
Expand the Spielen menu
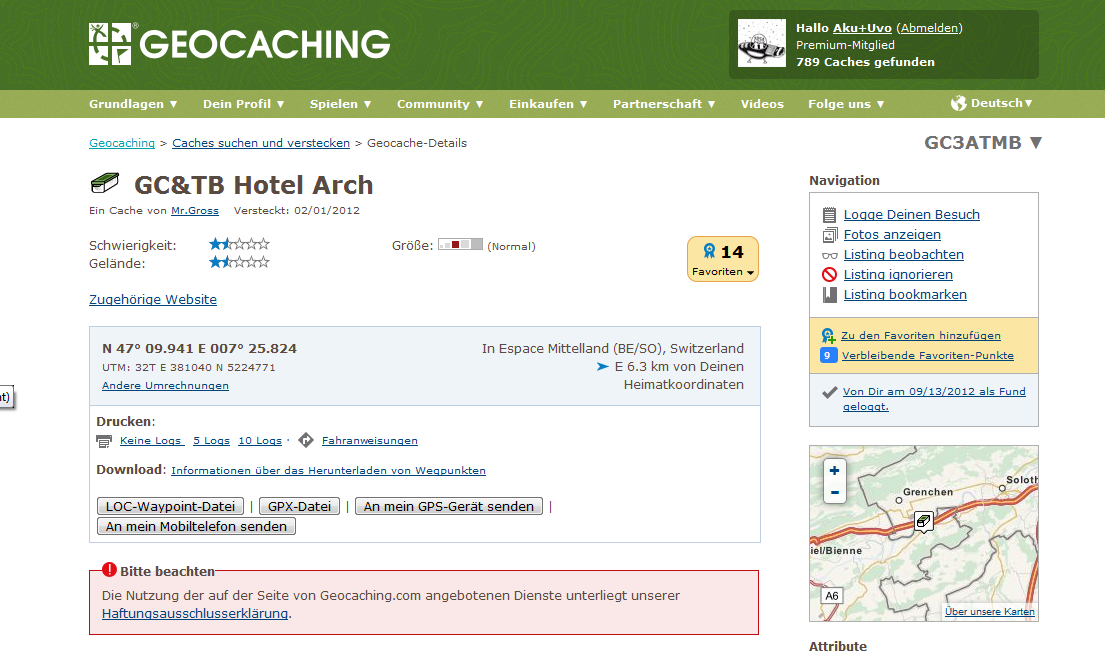[340, 104]
